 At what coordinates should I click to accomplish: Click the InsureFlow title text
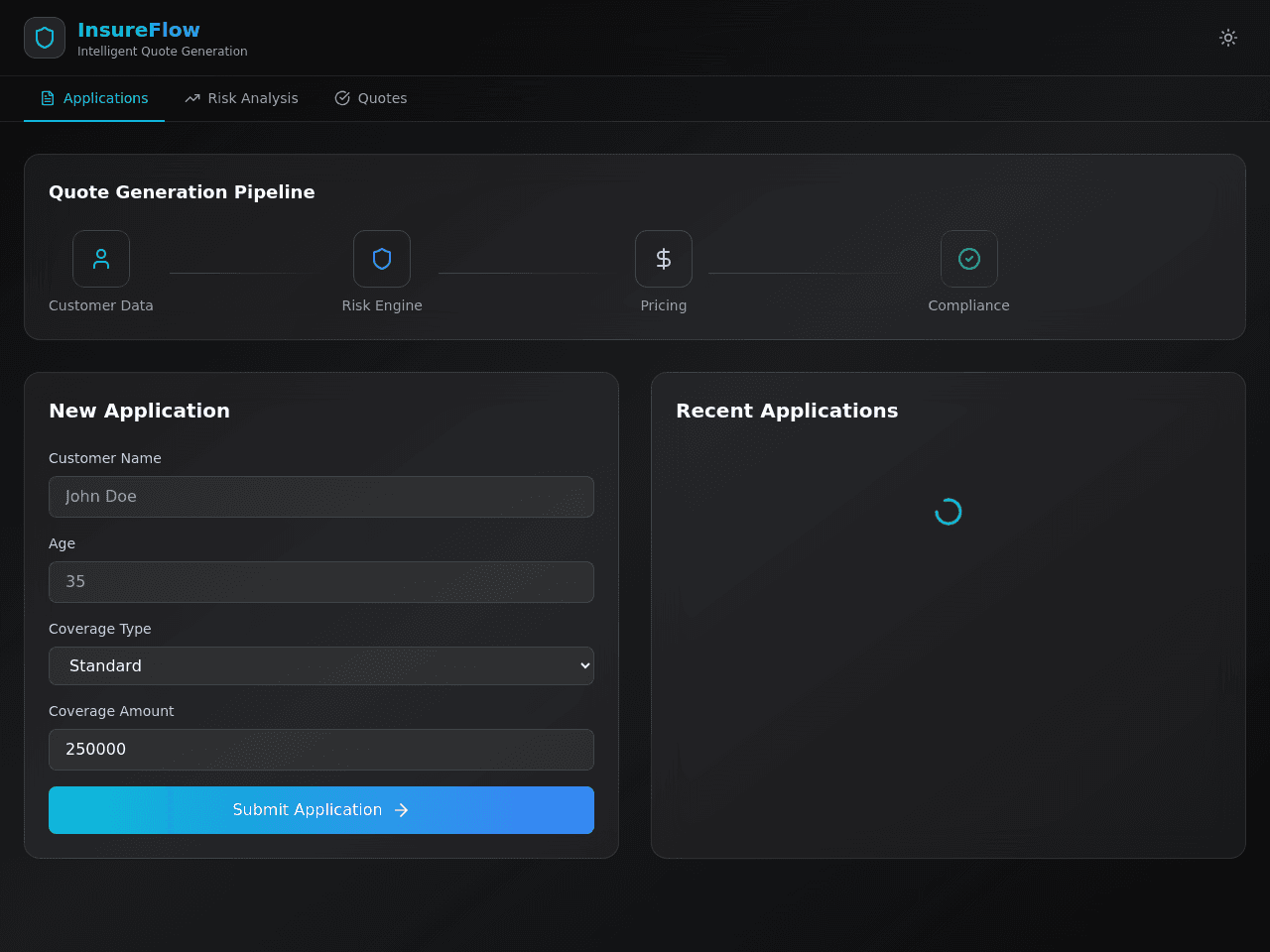coord(139,30)
